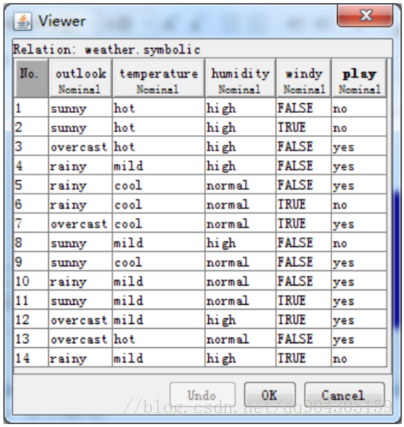
Task: Select windy cell 'FALSE' in row 1
Action: click(304, 108)
